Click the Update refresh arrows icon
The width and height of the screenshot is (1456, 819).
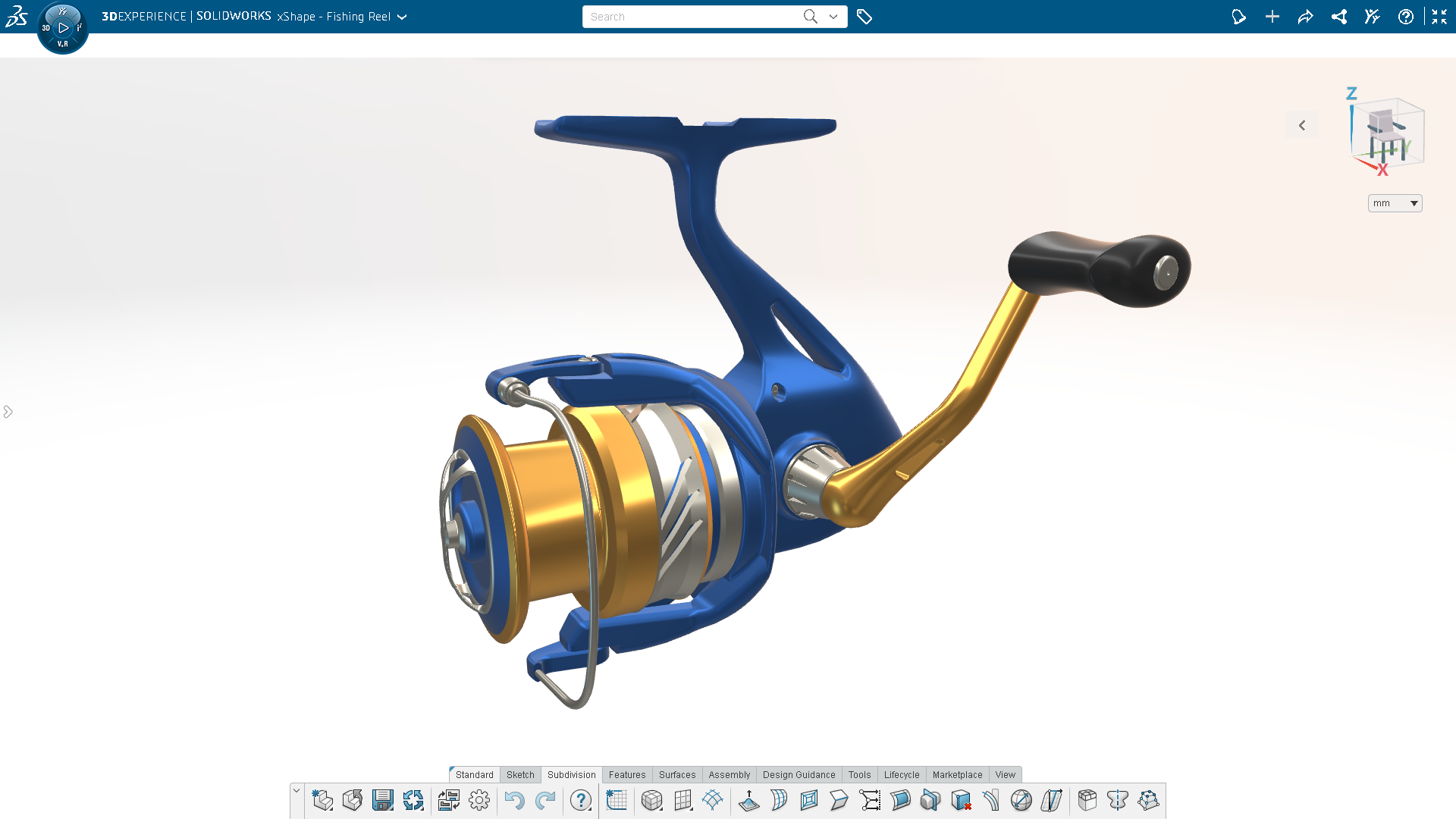point(413,801)
